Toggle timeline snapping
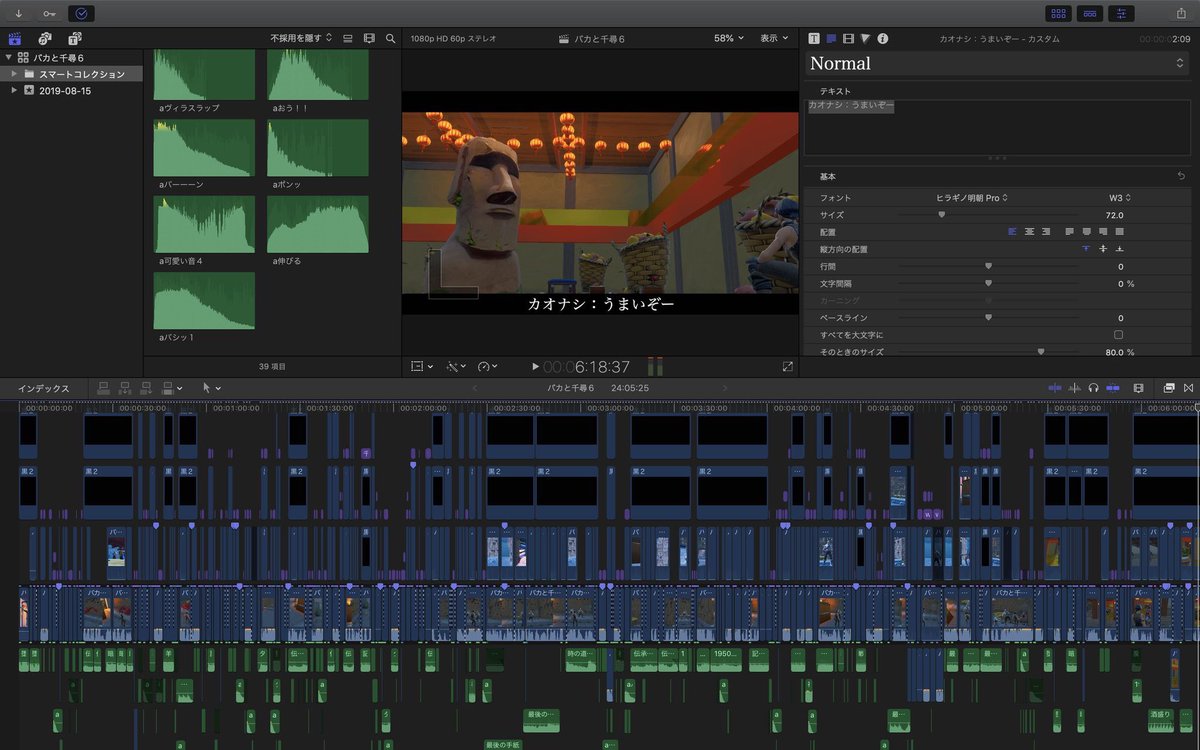 (1113, 388)
